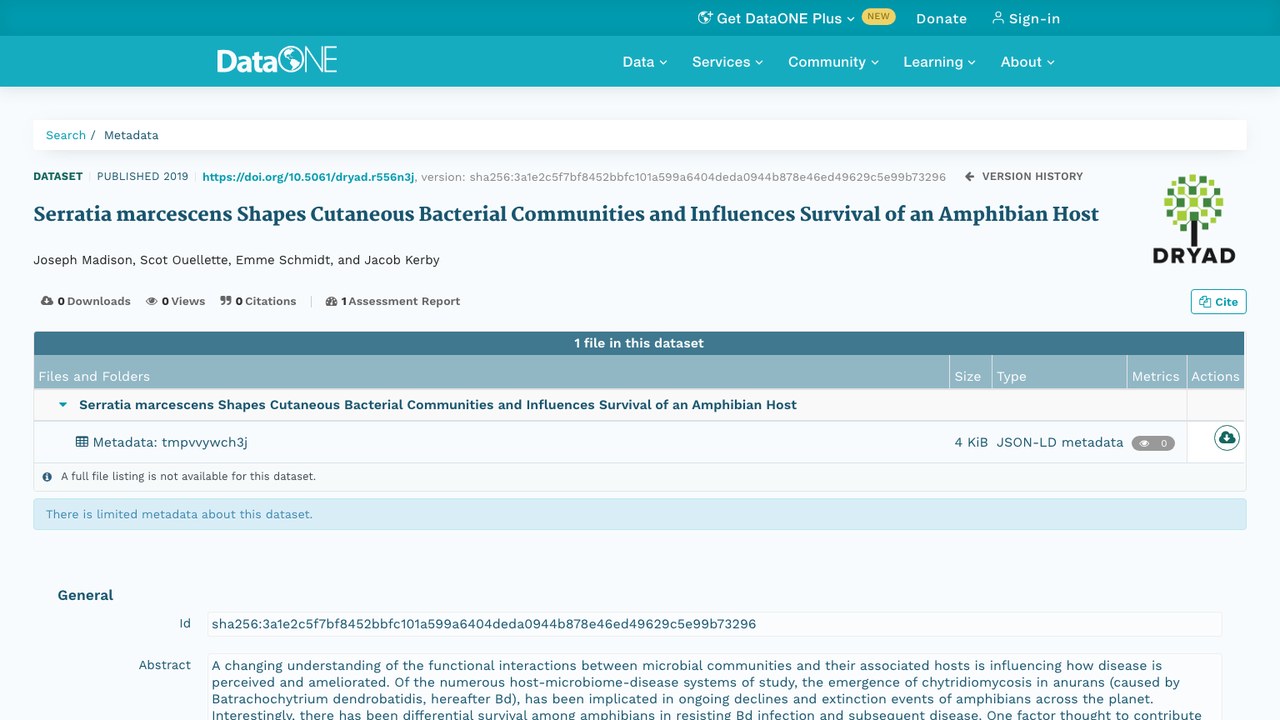
Task: Open Version History
Action: (1024, 176)
